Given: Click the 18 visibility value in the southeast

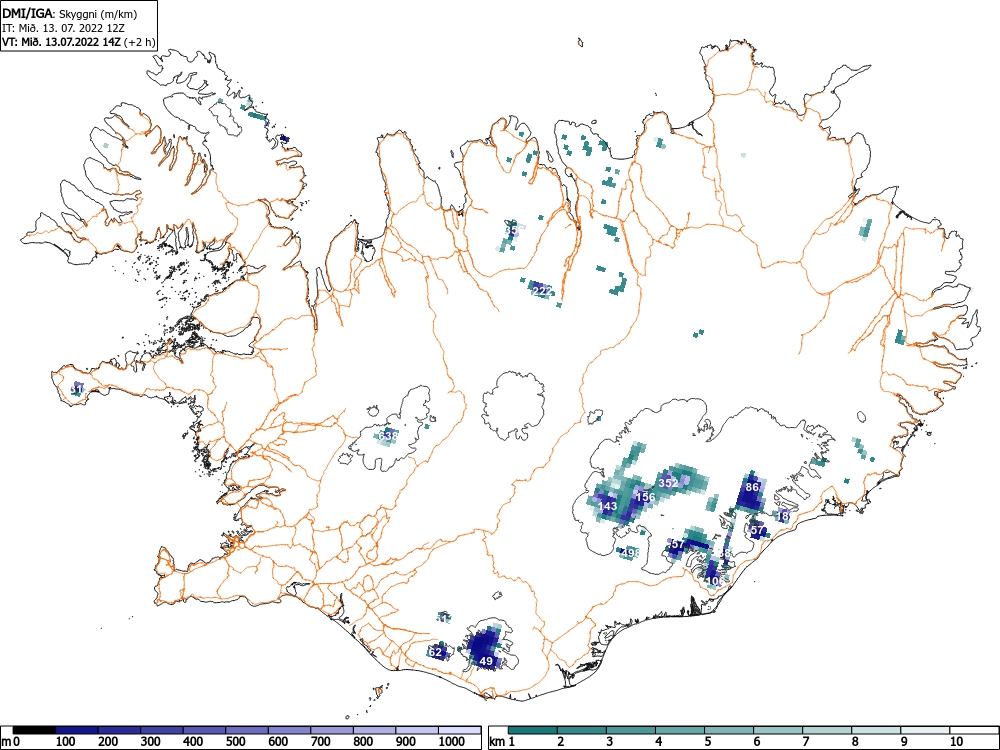Looking at the screenshot, I should coord(783,517).
